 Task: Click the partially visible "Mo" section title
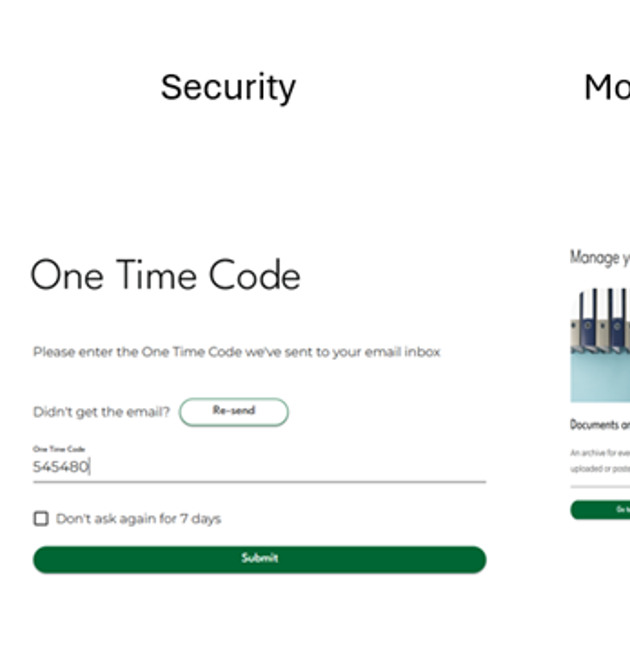coord(606,87)
